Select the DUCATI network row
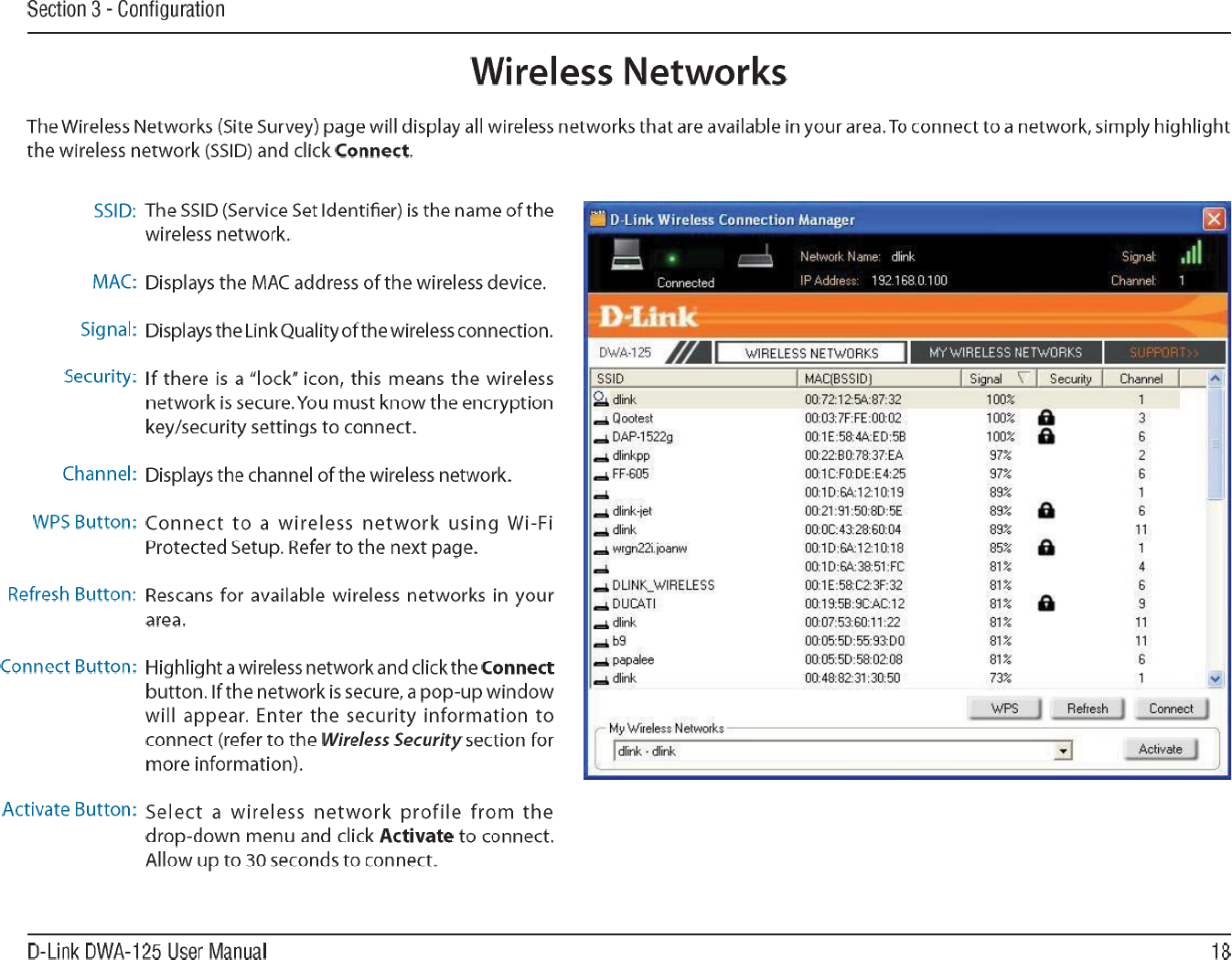The height and width of the screenshot is (960, 1232). tap(885, 603)
